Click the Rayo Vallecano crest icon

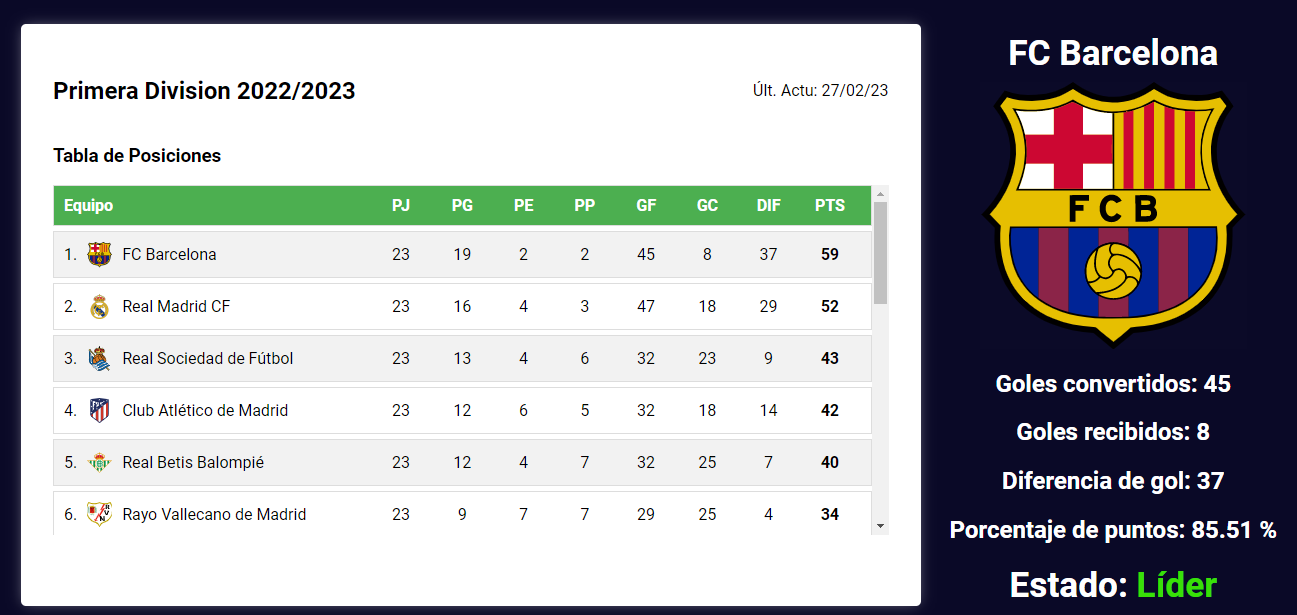[99, 514]
